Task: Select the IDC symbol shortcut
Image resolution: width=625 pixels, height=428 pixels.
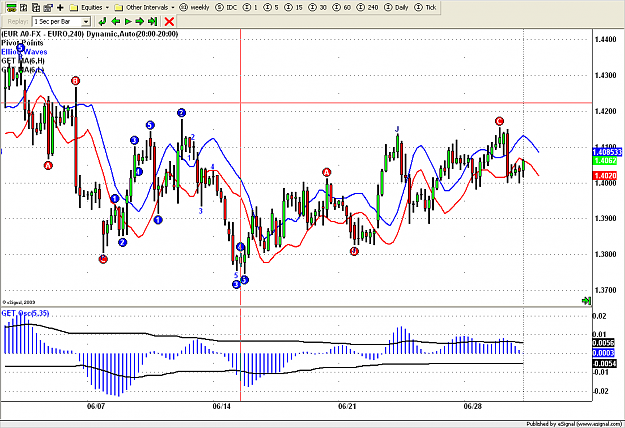Action: [x=226, y=8]
